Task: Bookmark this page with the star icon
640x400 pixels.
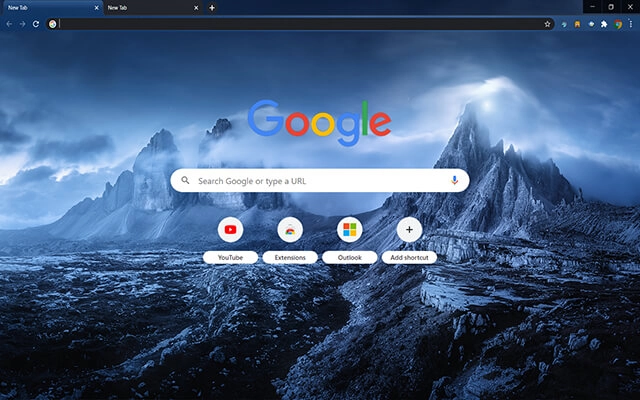Action: coord(547,24)
